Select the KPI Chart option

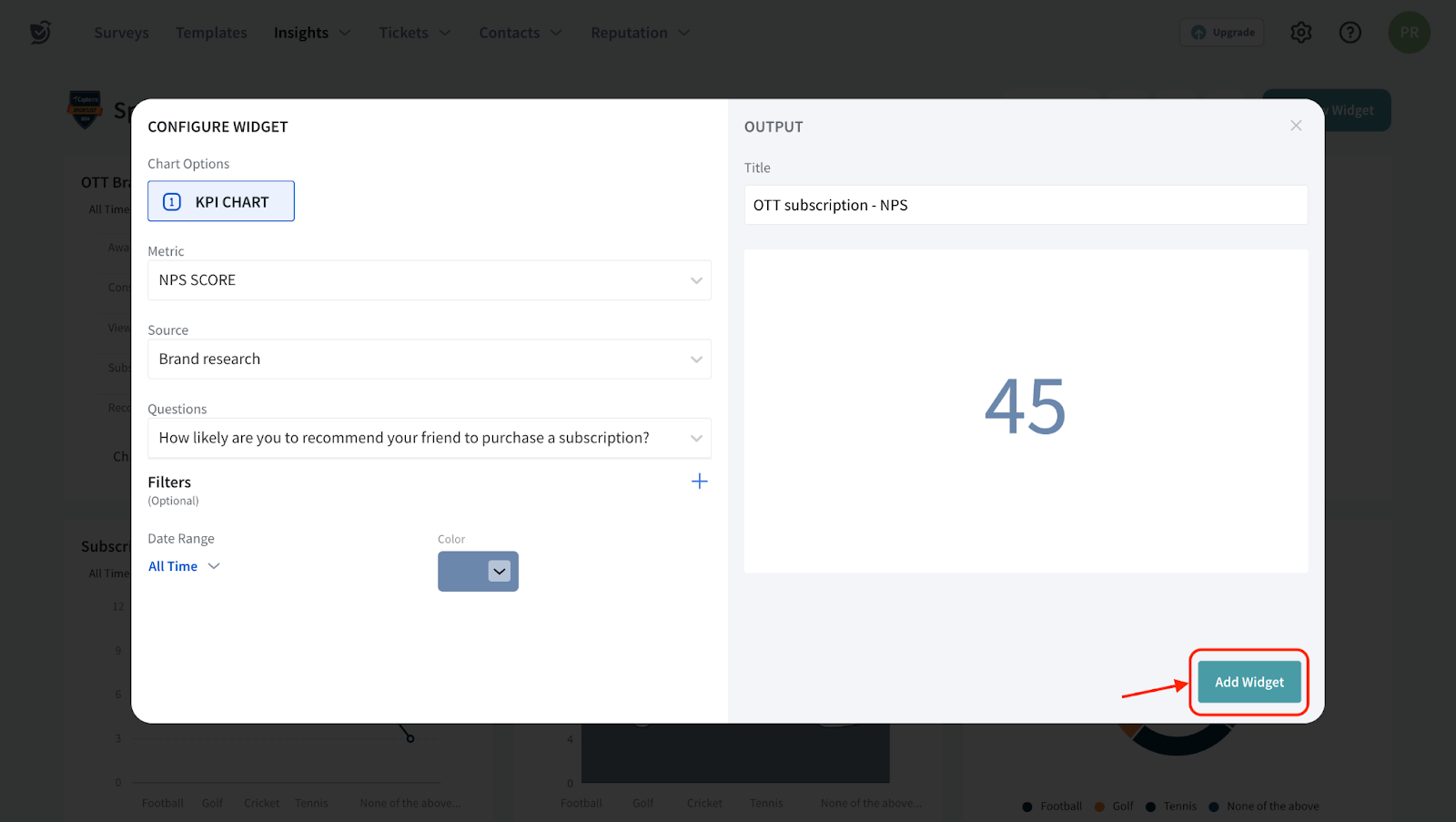(221, 201)
